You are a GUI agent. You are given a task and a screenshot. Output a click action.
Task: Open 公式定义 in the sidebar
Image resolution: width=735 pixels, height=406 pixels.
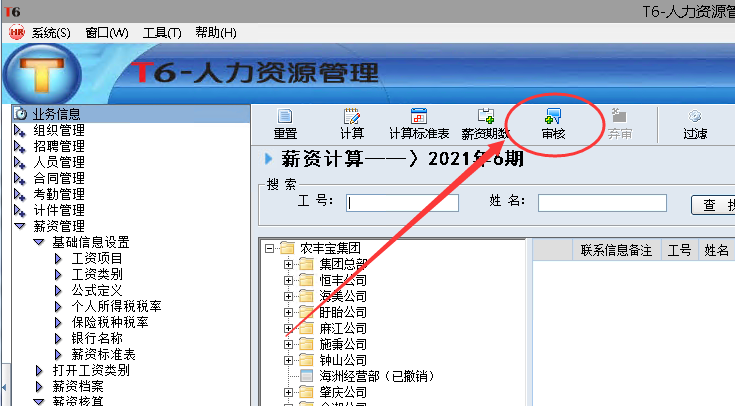pyautogui.click(x=97, y=290)
